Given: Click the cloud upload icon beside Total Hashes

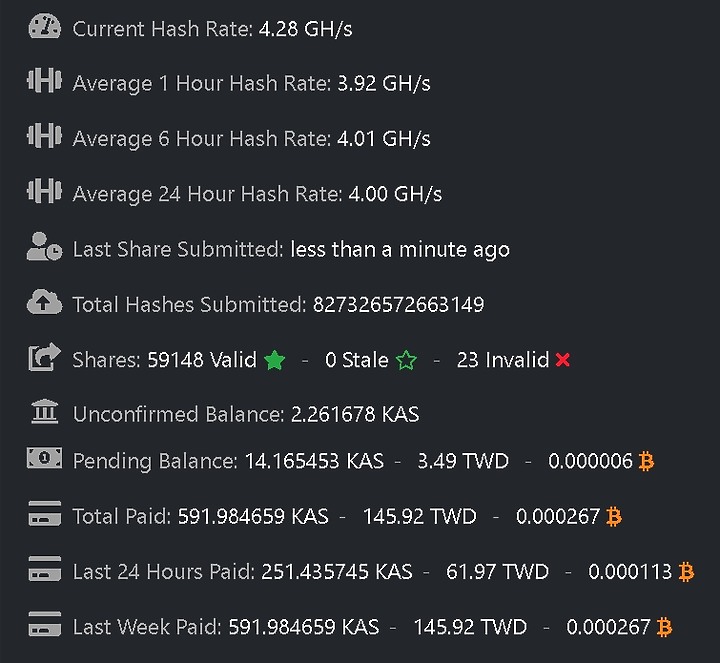Looking at the screenshot, I should 44,302.
